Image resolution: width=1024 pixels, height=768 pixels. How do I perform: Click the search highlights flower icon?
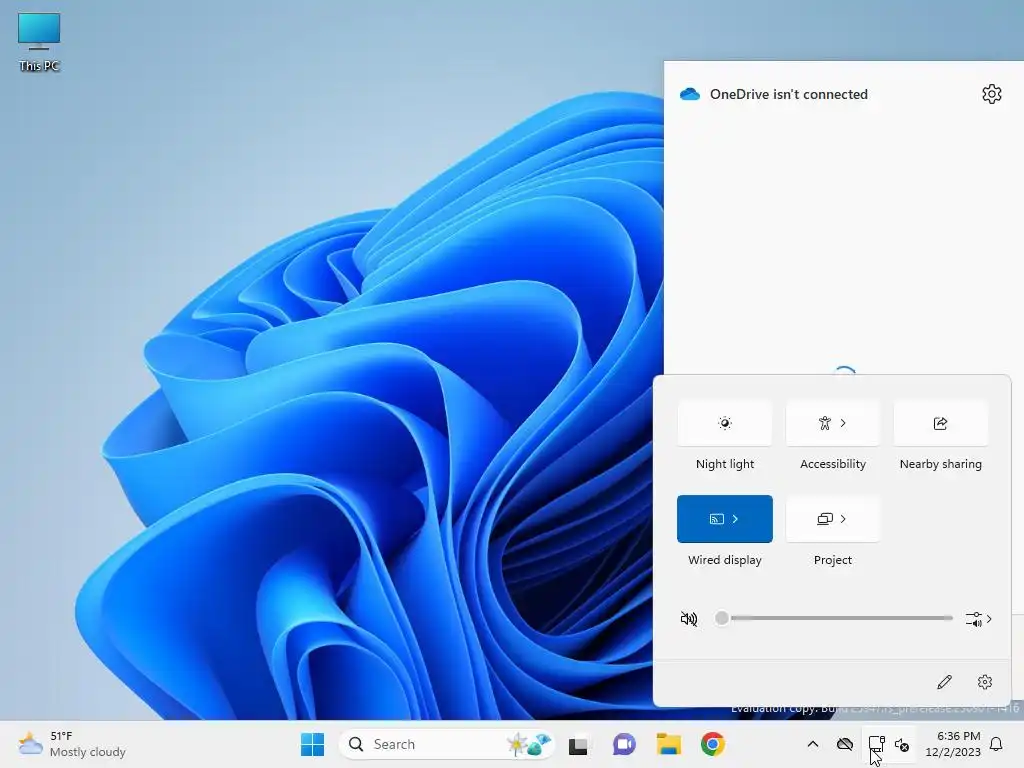pos(528,744)
